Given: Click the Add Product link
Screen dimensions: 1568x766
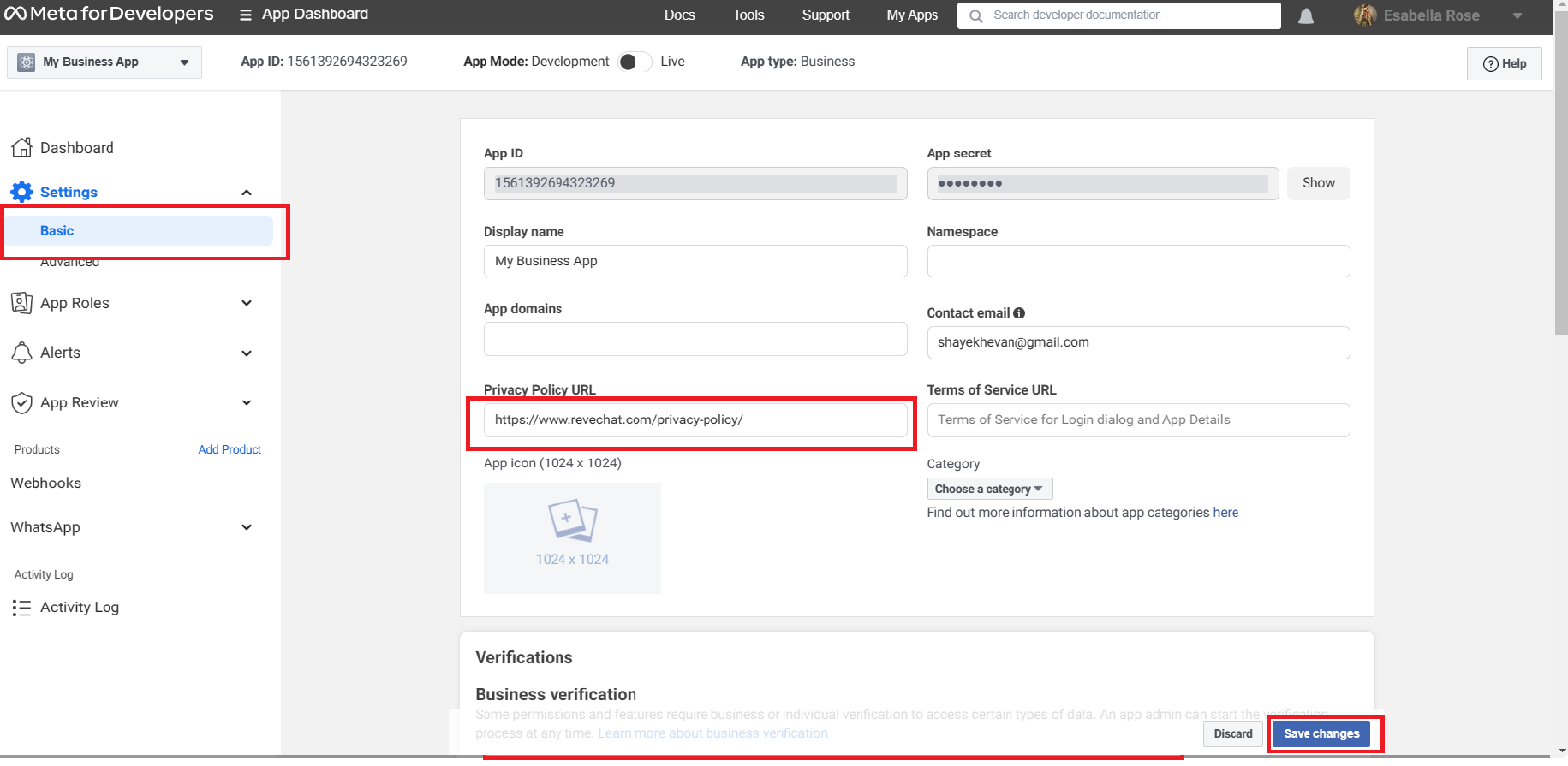Looking at the screenshot, I should point(230,449).
